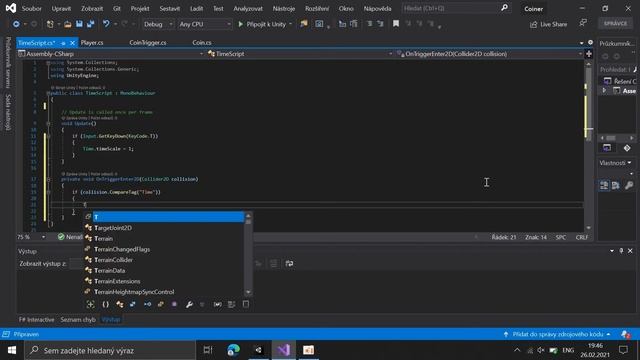Click the feedback icon beside Live Share
This screenshot has height=360, width=640.
tap(583, 24)
